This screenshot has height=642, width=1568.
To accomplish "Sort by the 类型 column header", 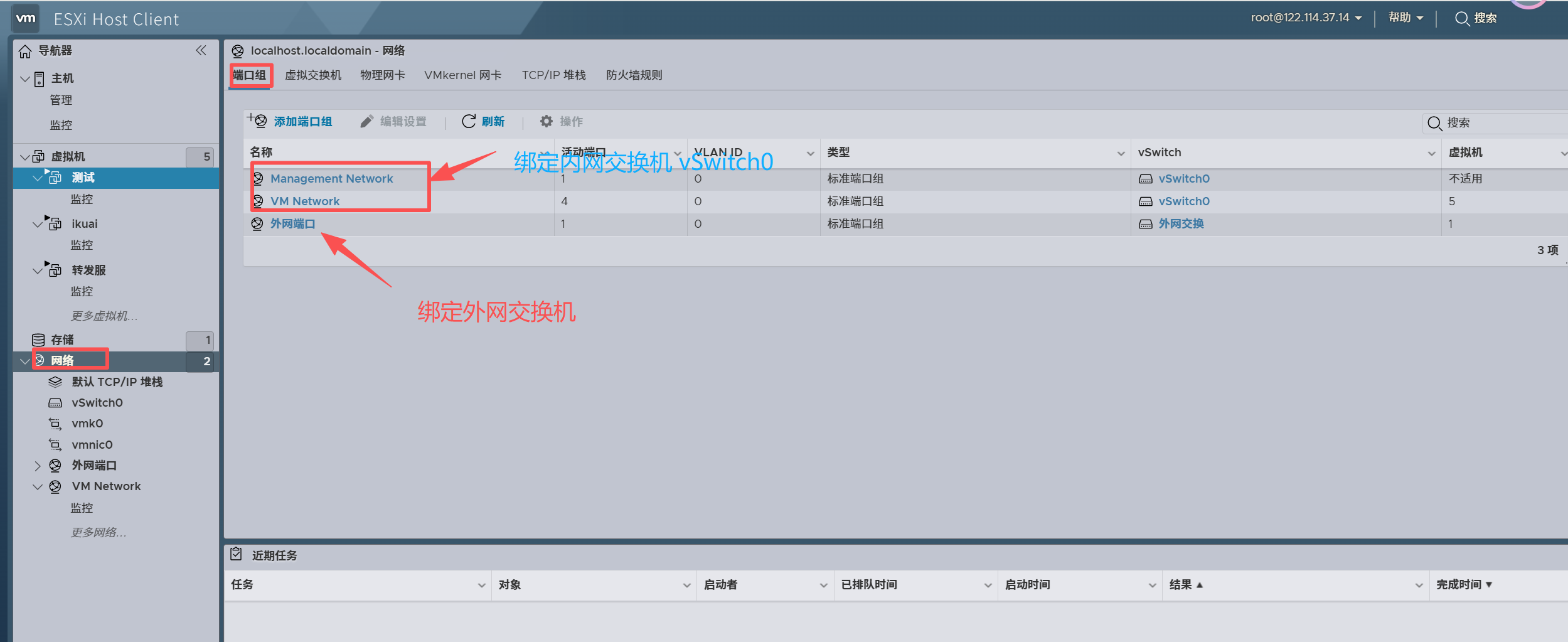I will pos(838,152).
